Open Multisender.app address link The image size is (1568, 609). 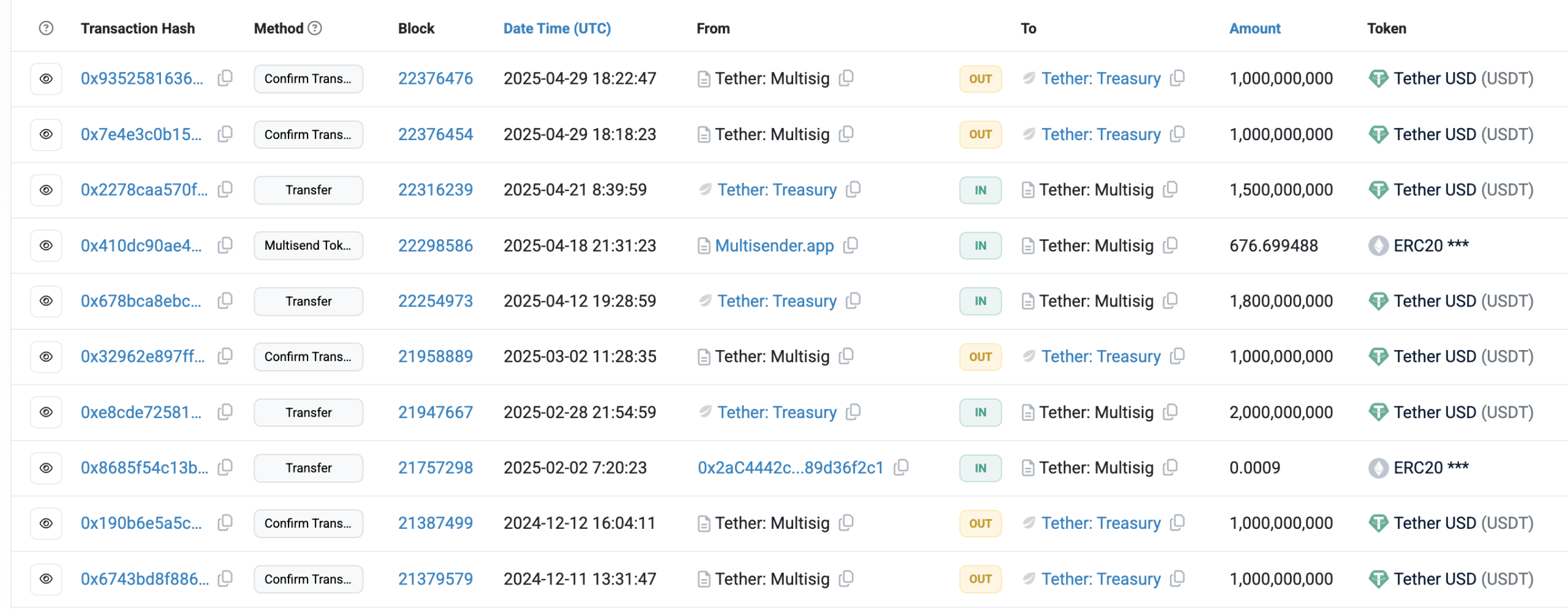(x=774, y=245)
